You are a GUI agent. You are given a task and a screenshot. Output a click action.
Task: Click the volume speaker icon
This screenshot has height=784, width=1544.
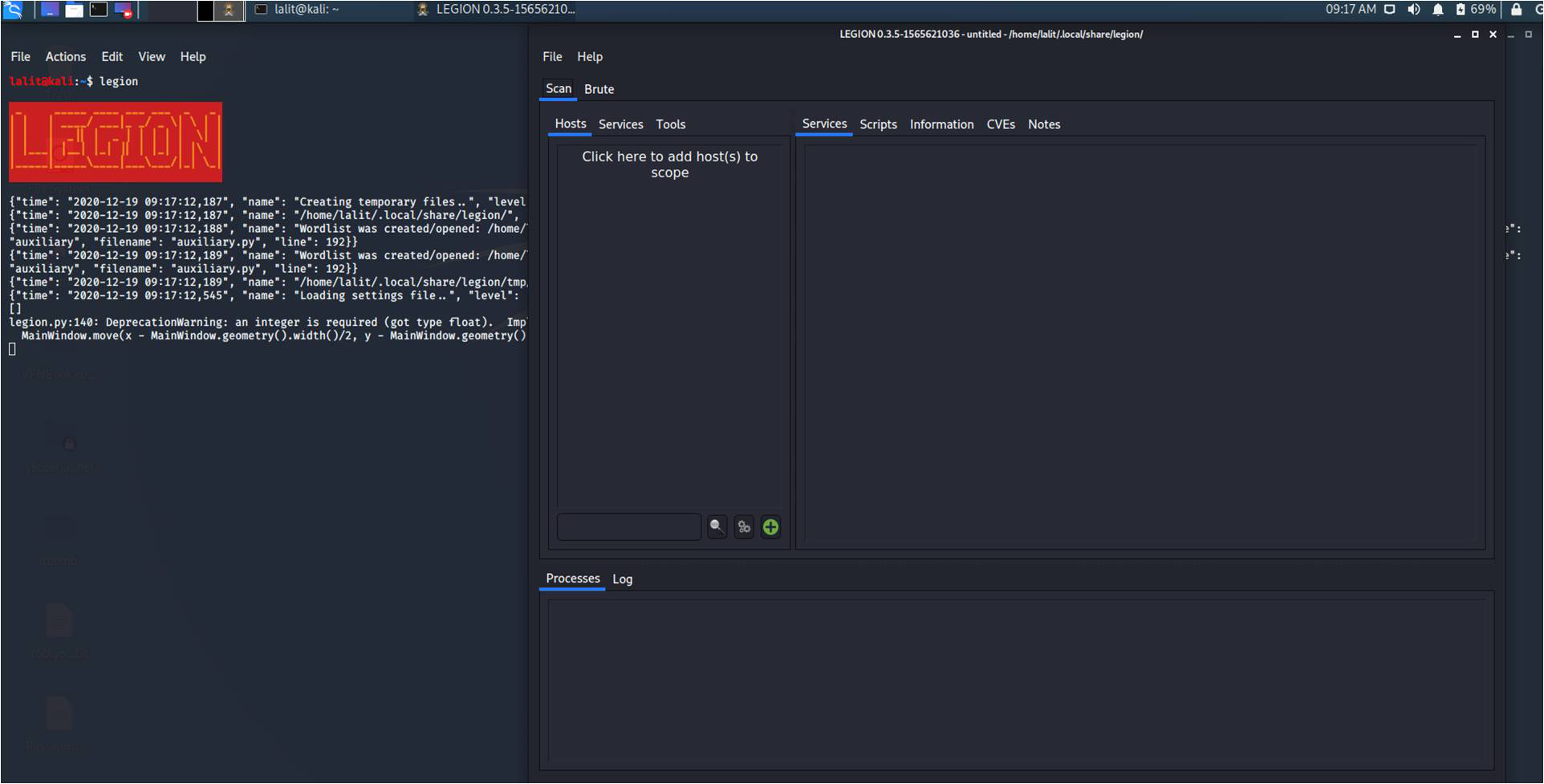click(x=1414, y=10)
